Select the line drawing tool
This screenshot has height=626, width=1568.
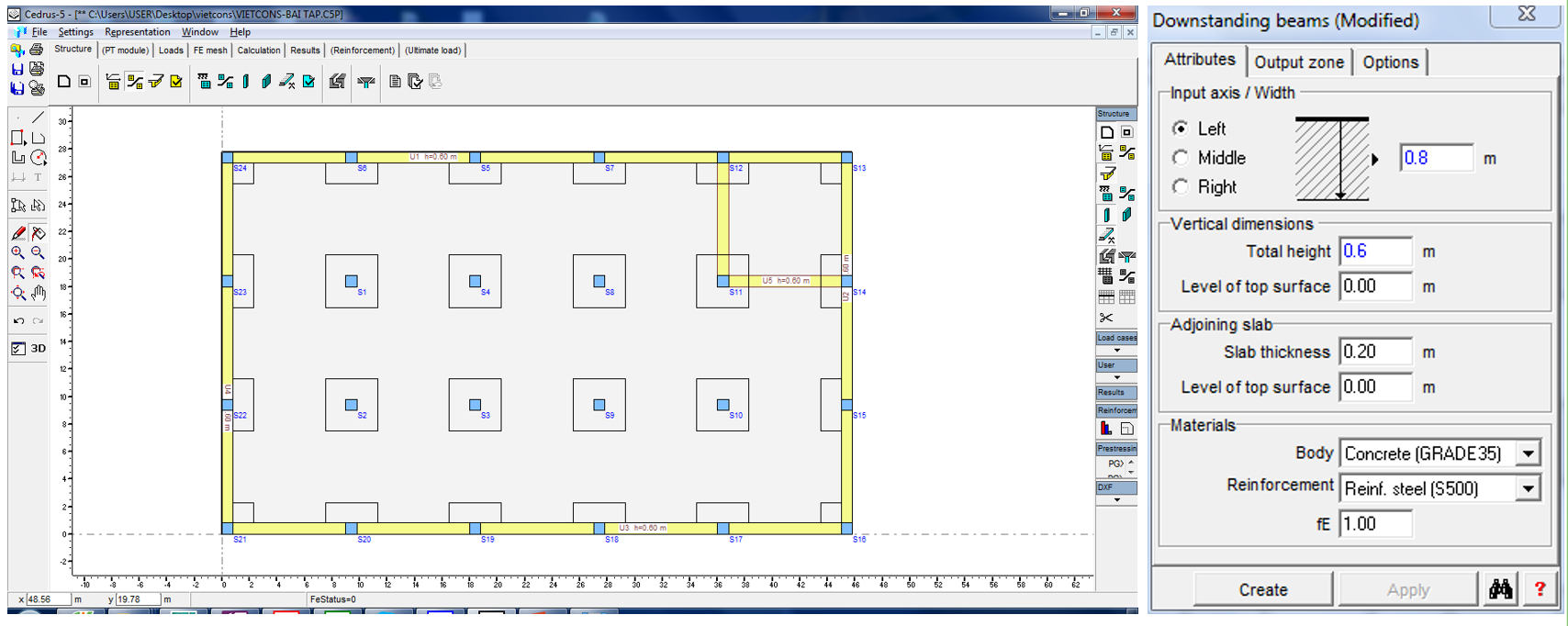click(x=38, y=117)
